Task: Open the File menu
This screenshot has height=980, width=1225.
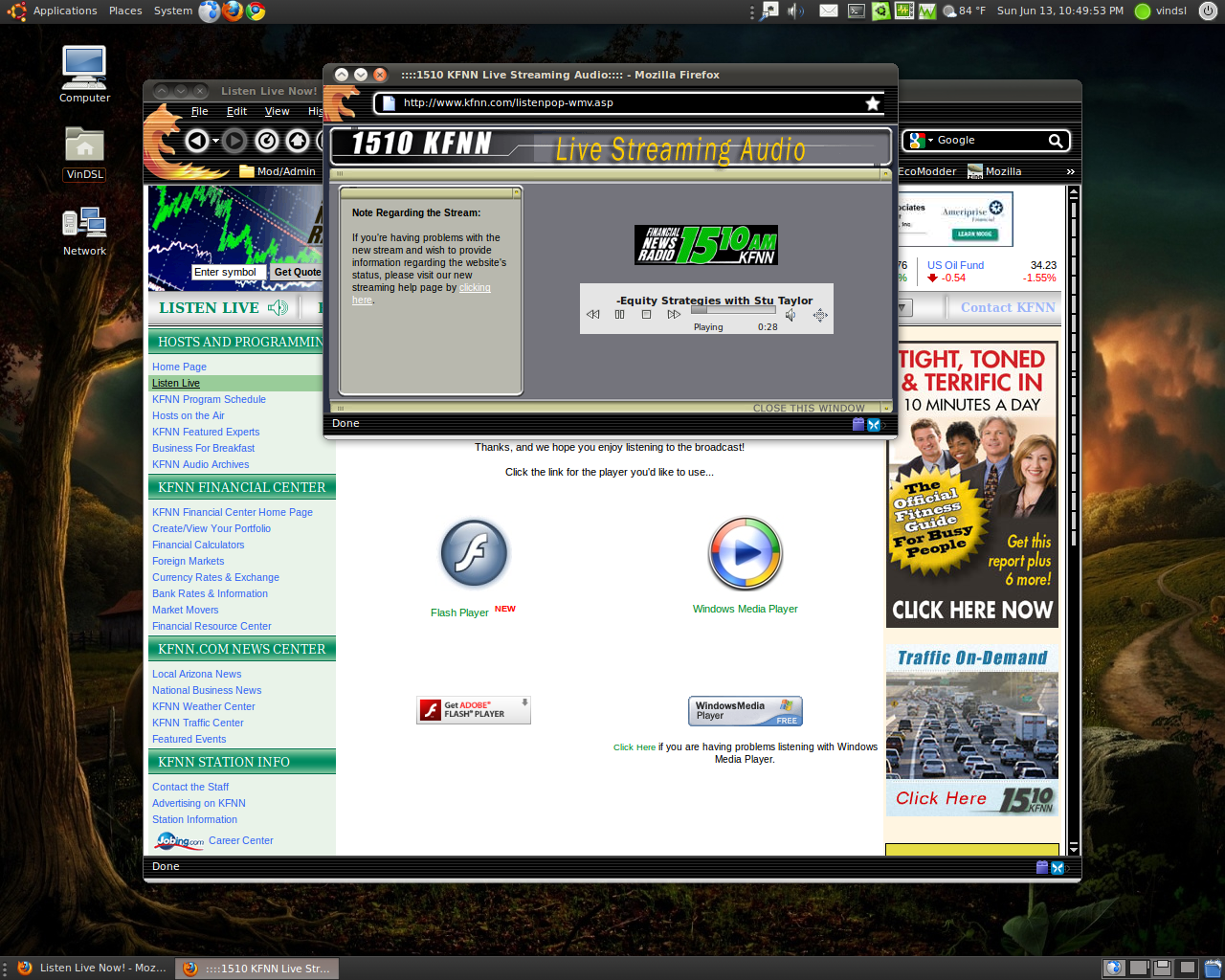Action: click(x=199, y=111)
